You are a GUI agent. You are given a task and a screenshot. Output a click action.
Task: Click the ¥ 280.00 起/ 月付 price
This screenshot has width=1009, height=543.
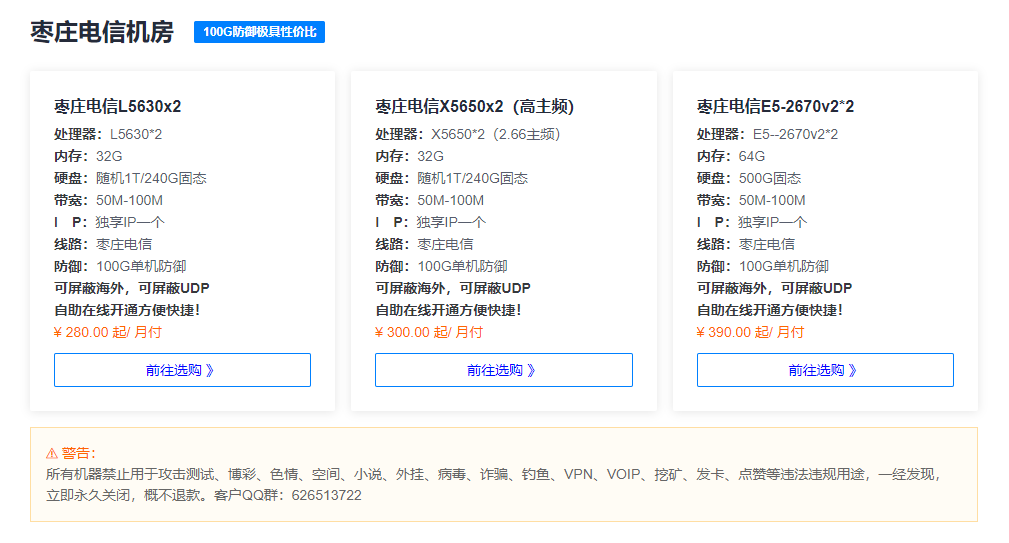(107, 332)
